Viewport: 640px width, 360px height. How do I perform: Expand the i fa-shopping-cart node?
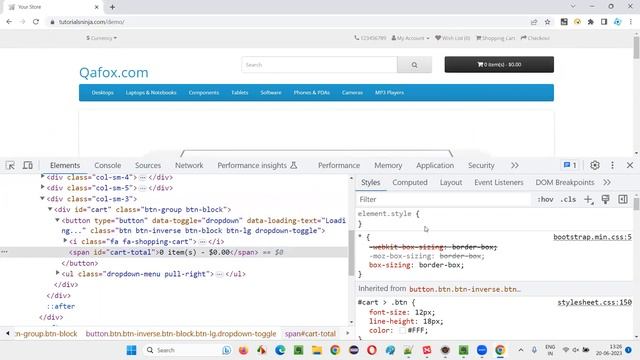[x=65, y=241]
